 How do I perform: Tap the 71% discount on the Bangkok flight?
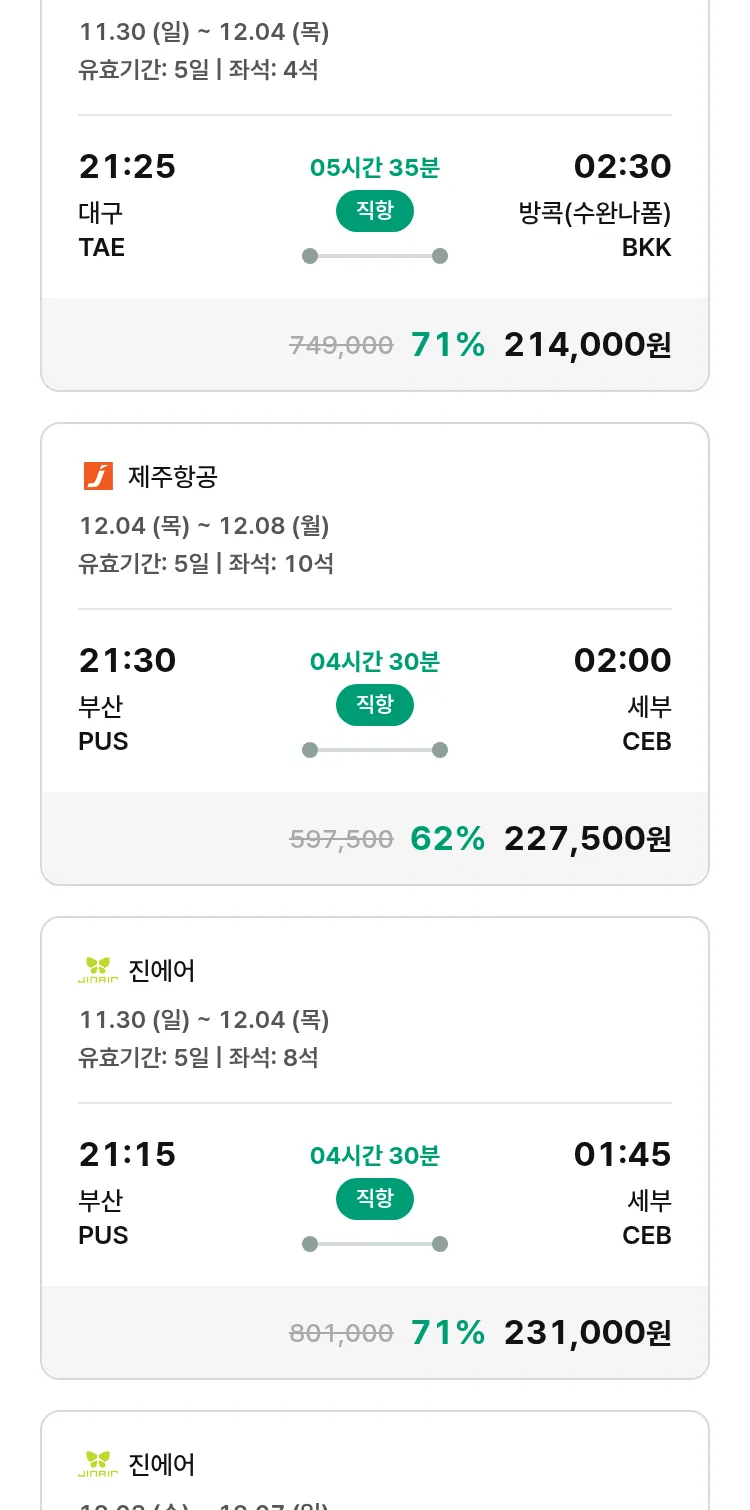pyautogui.click(x=447, y=345)
